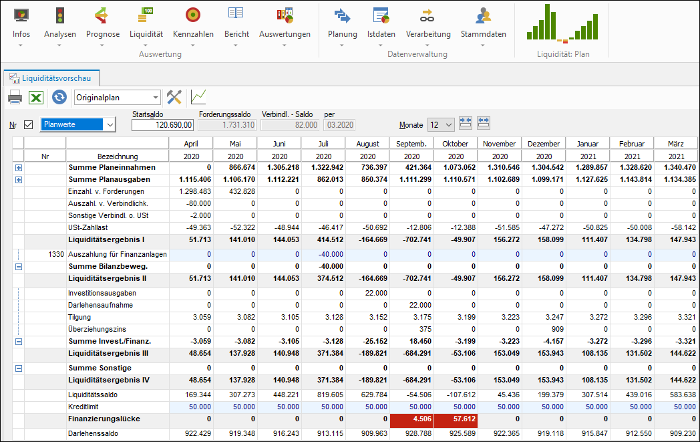Viewport: 700px width, 442px height.
Task: Click the row label Überziehungszins
Action: click(x=97, y=329)
